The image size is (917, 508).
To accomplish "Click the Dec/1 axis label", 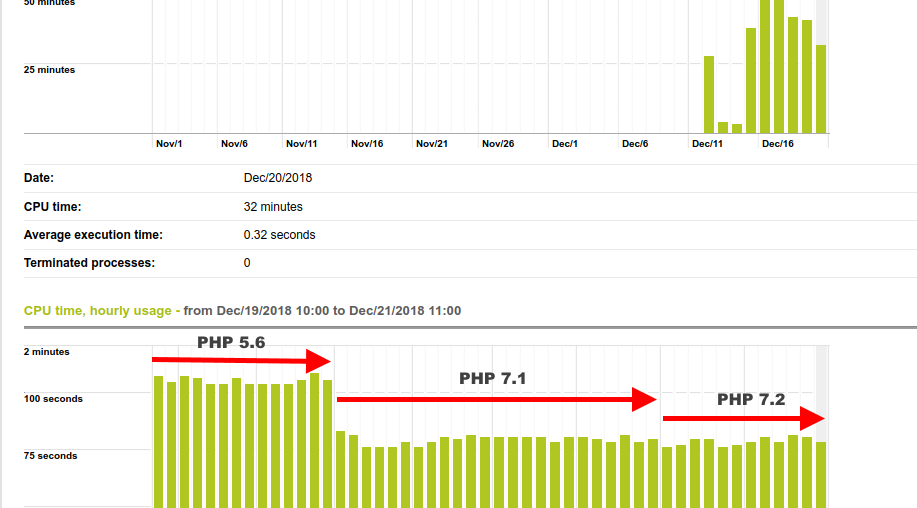I will pyautogui.click(x=565, y=144).
